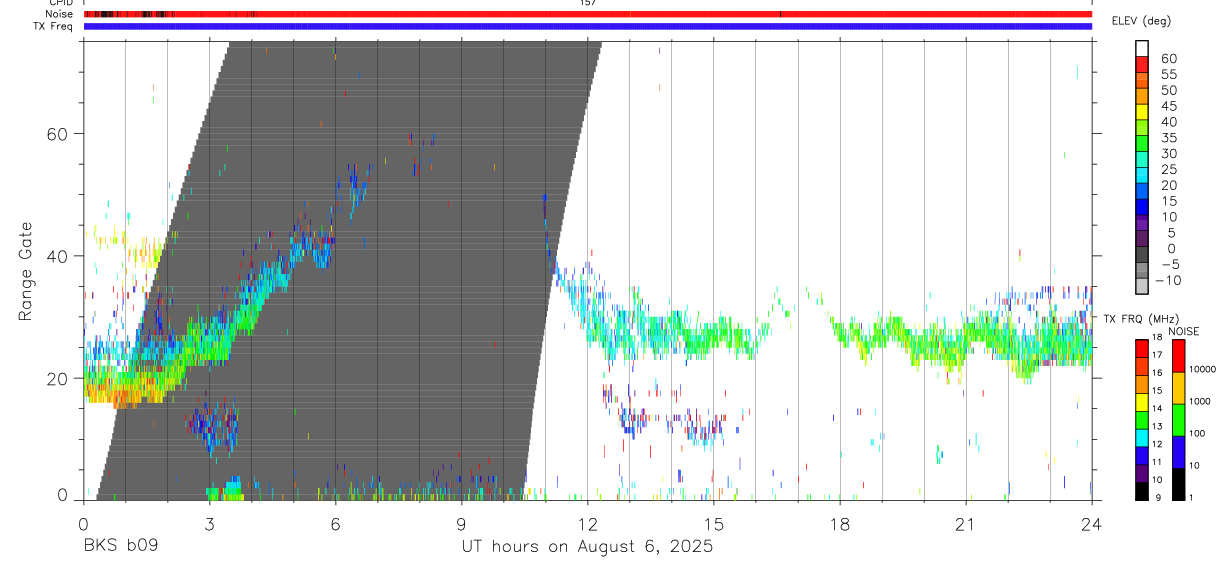Screen dimensions: 1228x567
Task: Click the x-axis hour tick label 9
Action: tap(461, 524)
